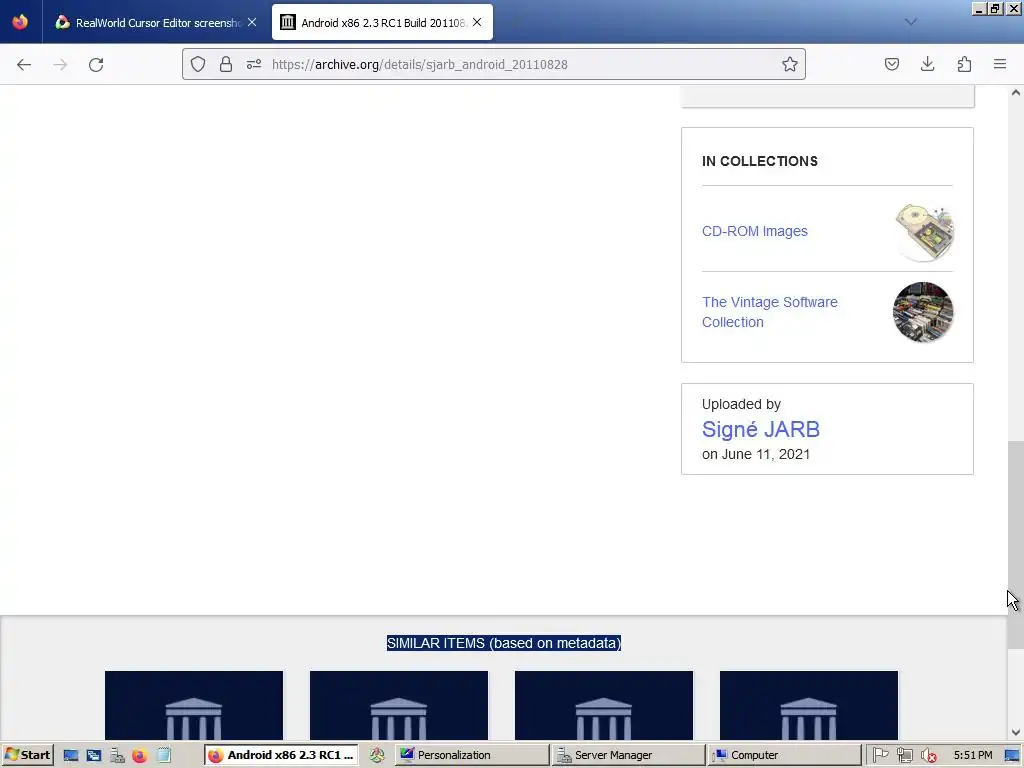Open the Windows Start menu
This screenshot has width=1024, height=768.
tap(27, 755)
